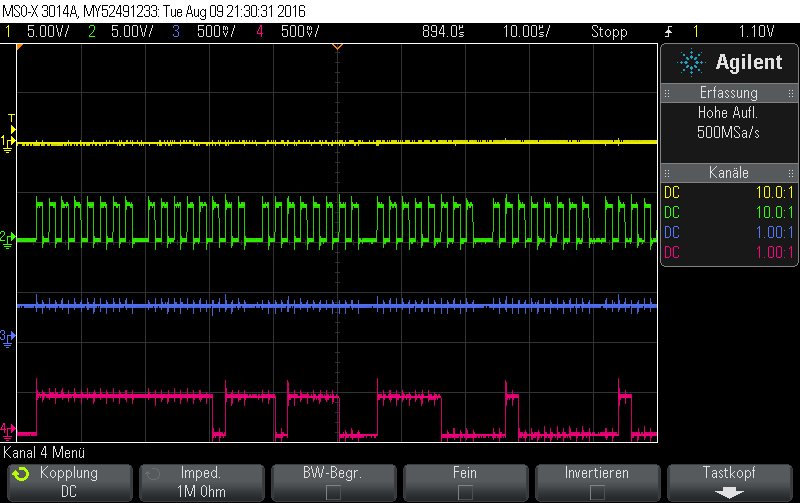This screenshot has width=800, height=503.
Task: Click the grip handle left of Erfassung
Action: [667, 93]
